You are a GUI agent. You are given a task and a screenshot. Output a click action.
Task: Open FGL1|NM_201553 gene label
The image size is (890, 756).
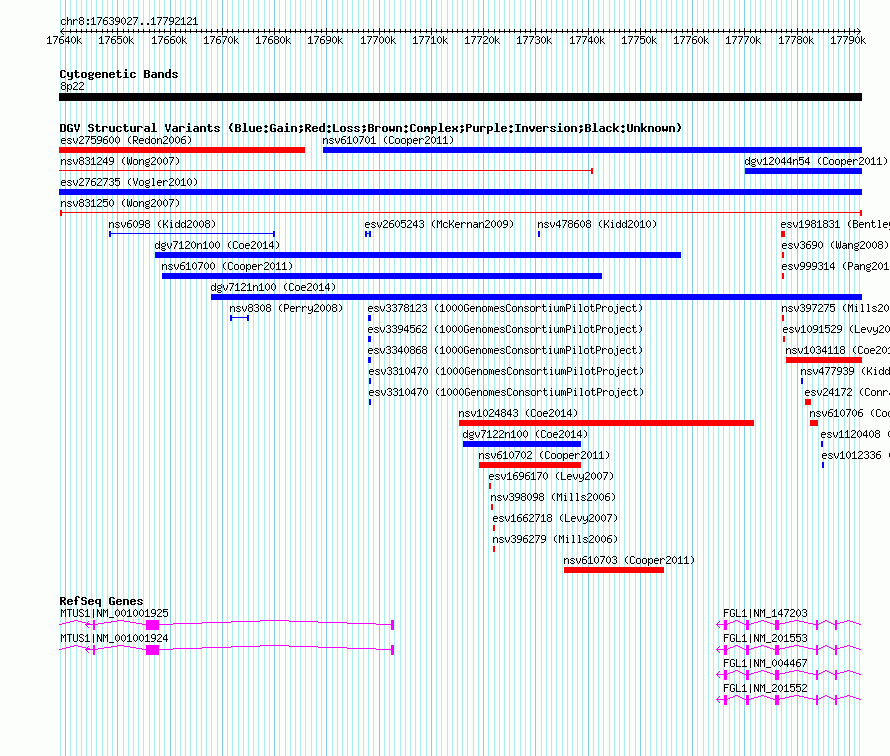click(765, 638)
